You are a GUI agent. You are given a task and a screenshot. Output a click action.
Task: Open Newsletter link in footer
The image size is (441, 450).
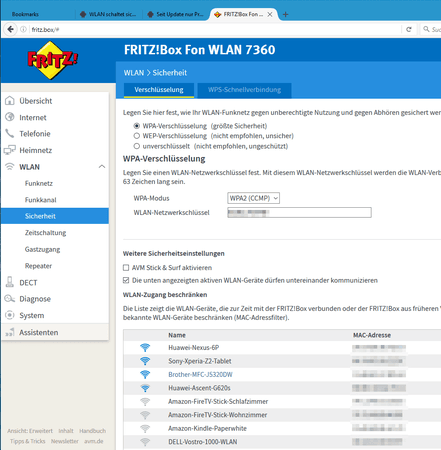tap(65, 441)
